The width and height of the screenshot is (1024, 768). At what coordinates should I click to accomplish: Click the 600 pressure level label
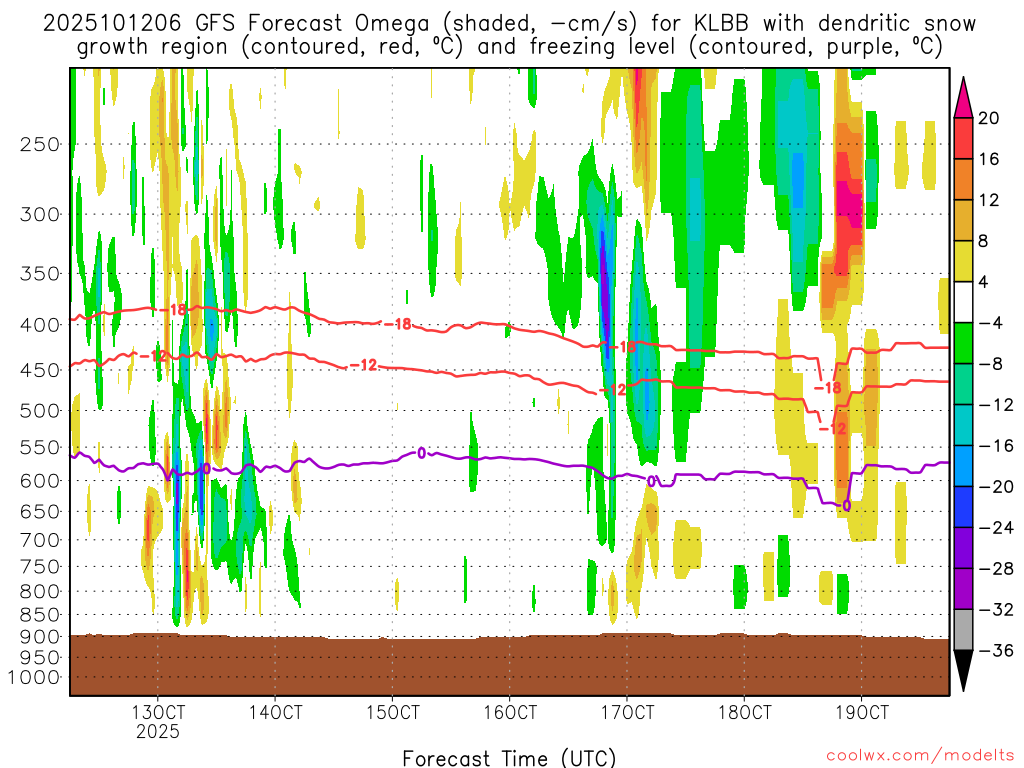pos(40,481)
